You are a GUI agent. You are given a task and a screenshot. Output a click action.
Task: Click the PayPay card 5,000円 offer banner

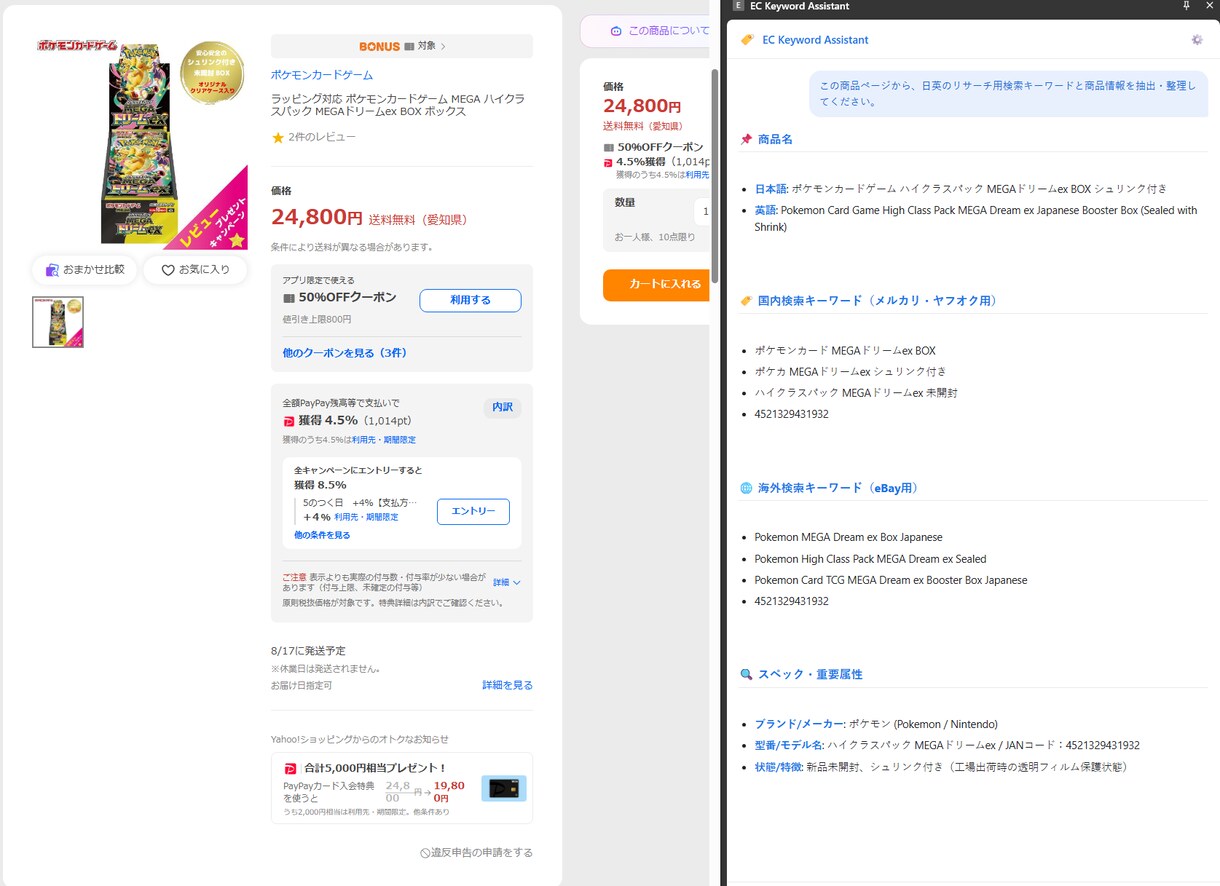coord(402,788)
